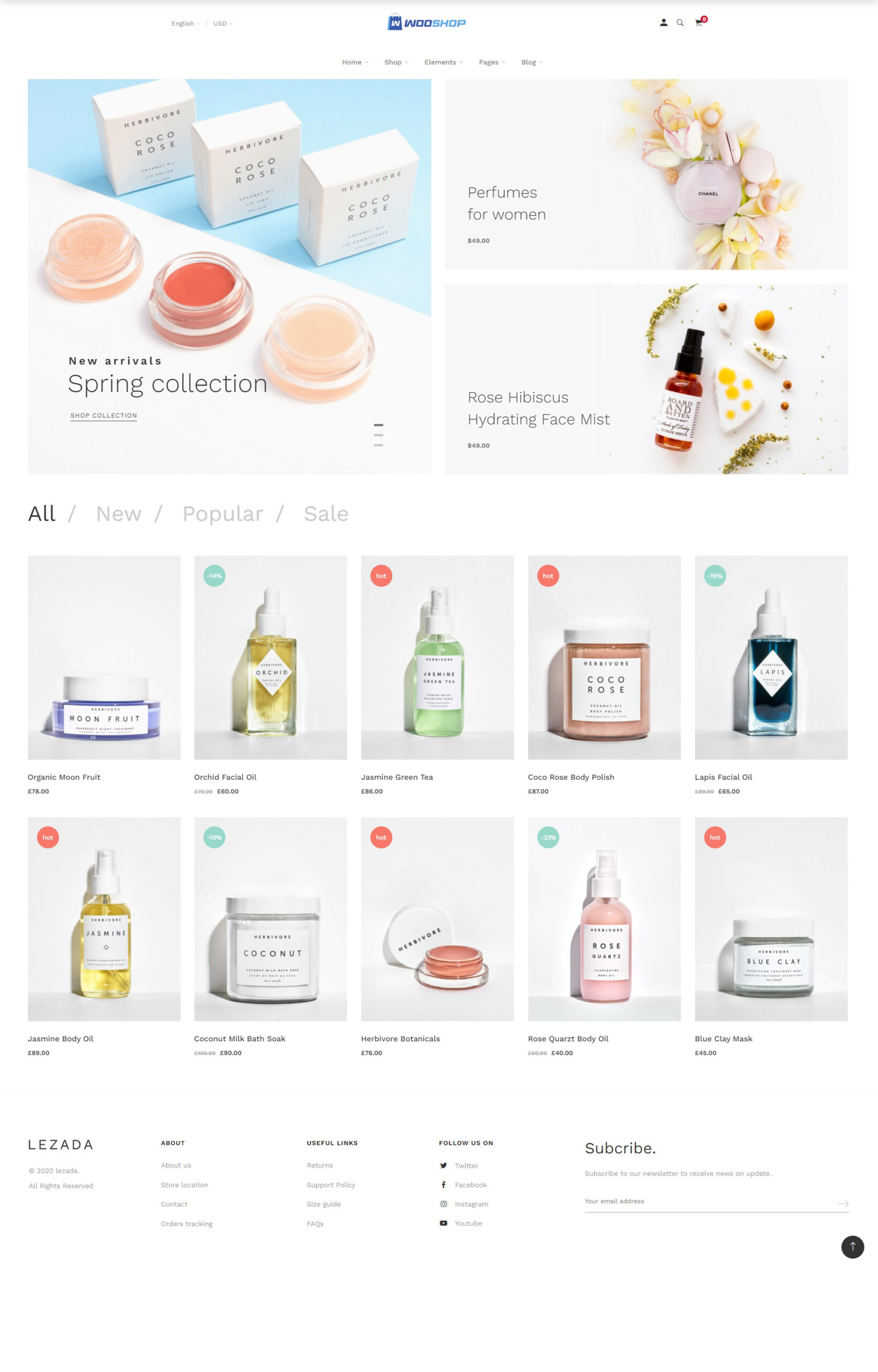Image resolution: width=878 pixels, height=1372 pixels.
Task: Click the back-to-top arrow button
Action: 852,1247
